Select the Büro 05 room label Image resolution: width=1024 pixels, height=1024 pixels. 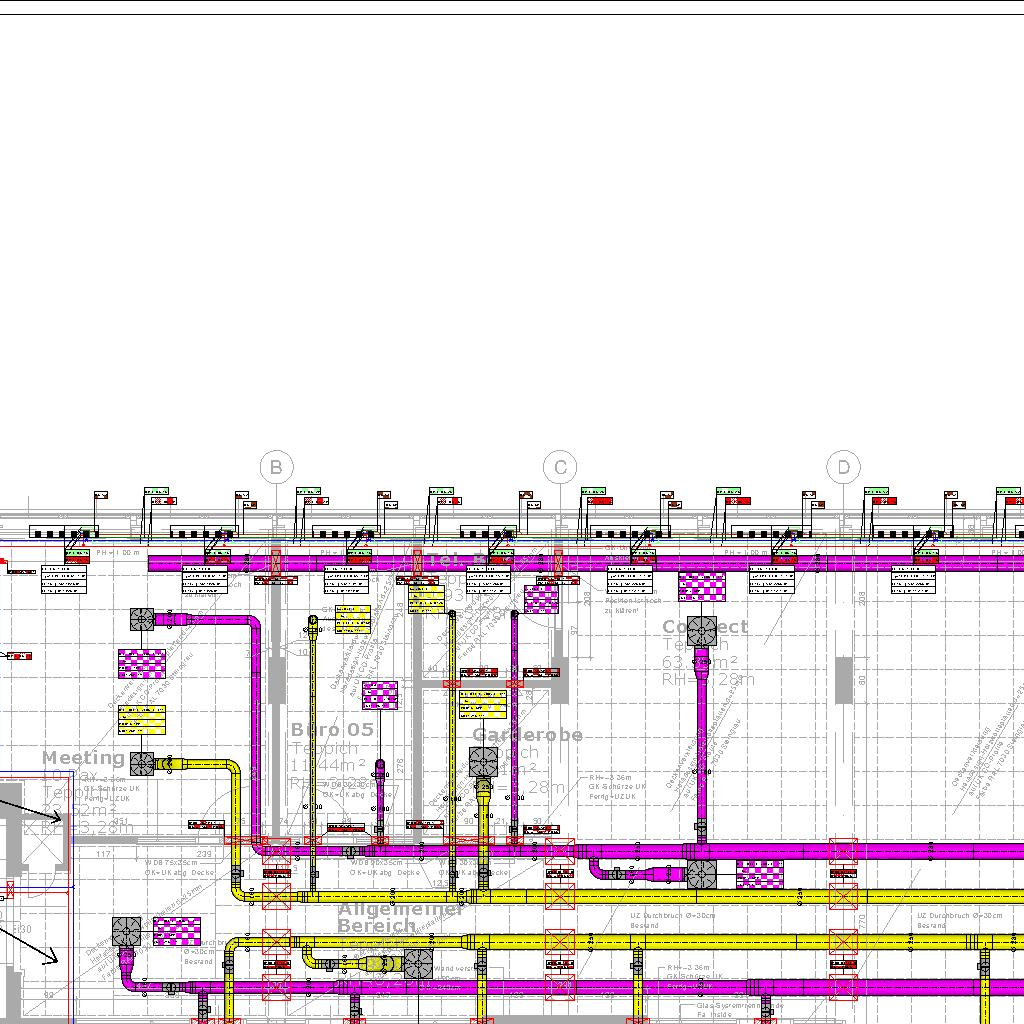pos(332,730)
